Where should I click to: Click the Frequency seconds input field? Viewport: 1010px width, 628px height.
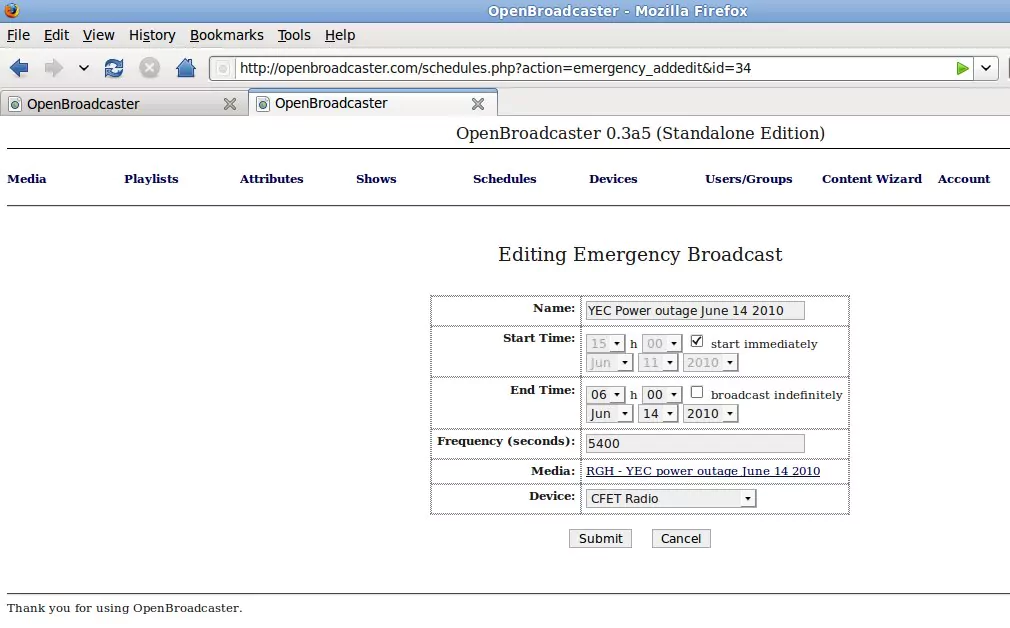(x=695, y=443)
